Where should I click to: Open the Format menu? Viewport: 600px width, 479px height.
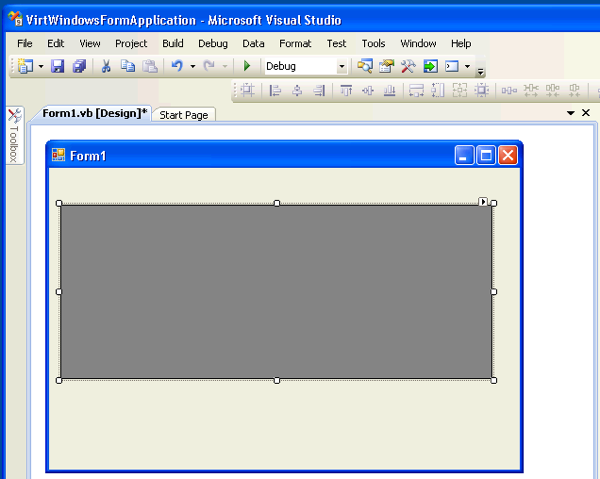tap(295, 43)
